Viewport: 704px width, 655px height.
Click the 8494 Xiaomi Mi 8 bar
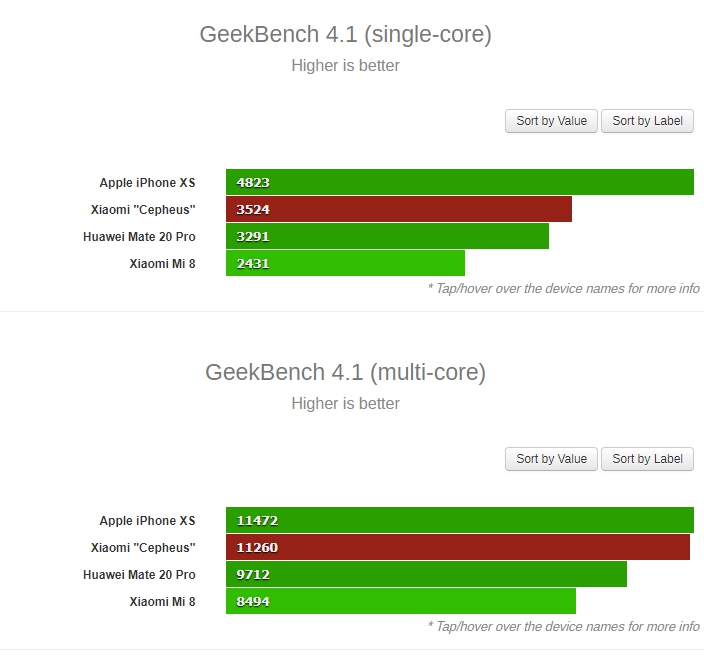[401, 601]
